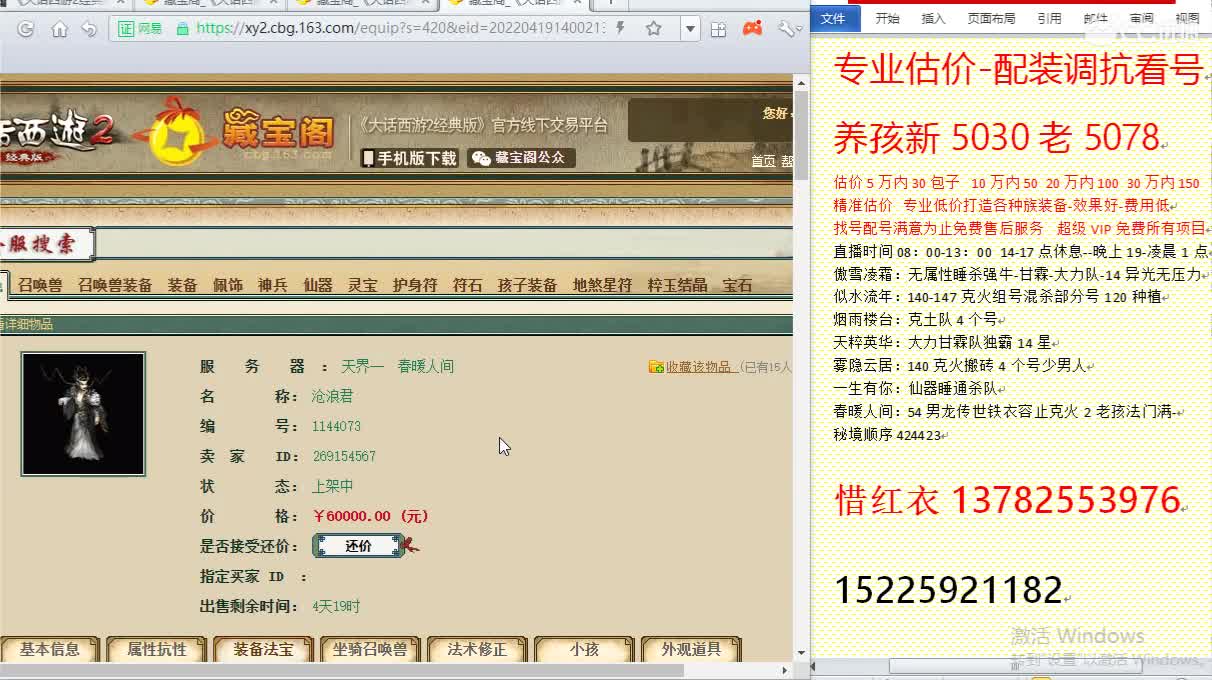Open the 仙器 category tab
1212x680 pixels.
point(317,285)
